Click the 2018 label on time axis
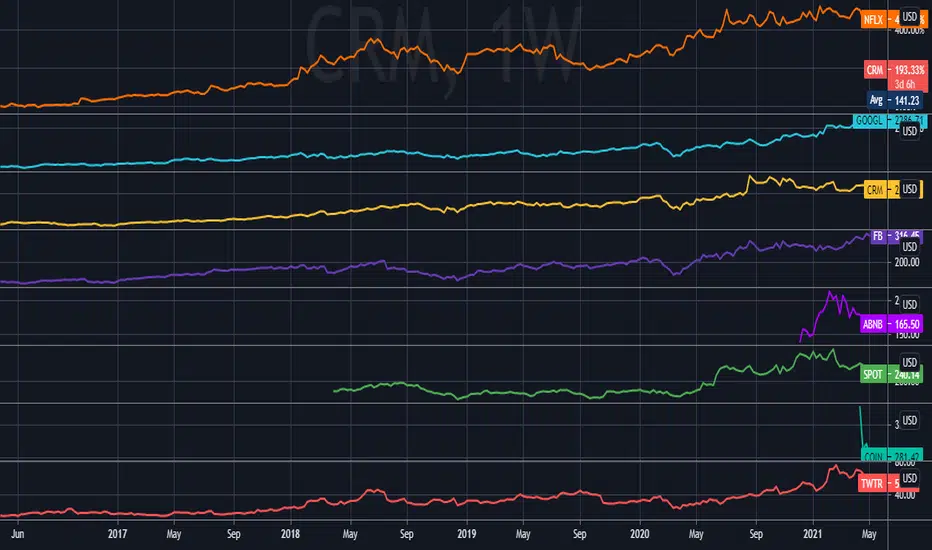932x550 pixels. pos(290,534)
